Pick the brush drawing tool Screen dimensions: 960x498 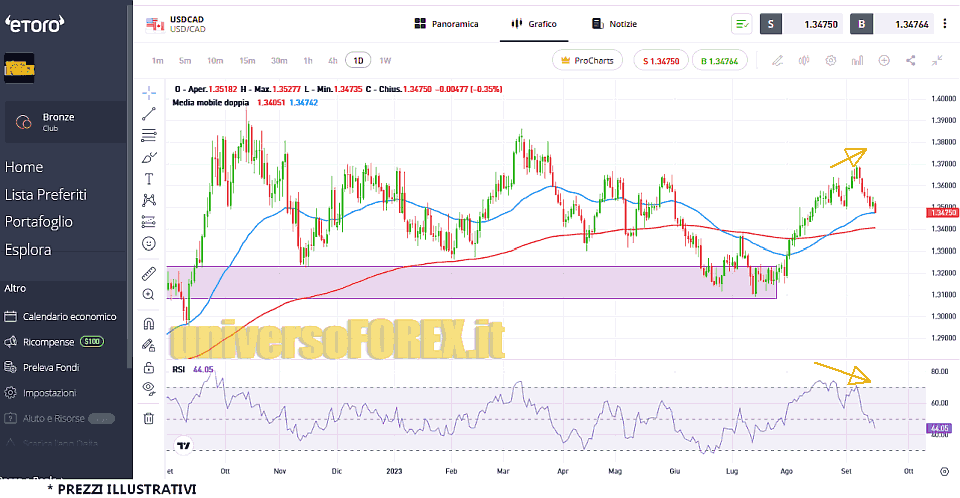(149, 157)
